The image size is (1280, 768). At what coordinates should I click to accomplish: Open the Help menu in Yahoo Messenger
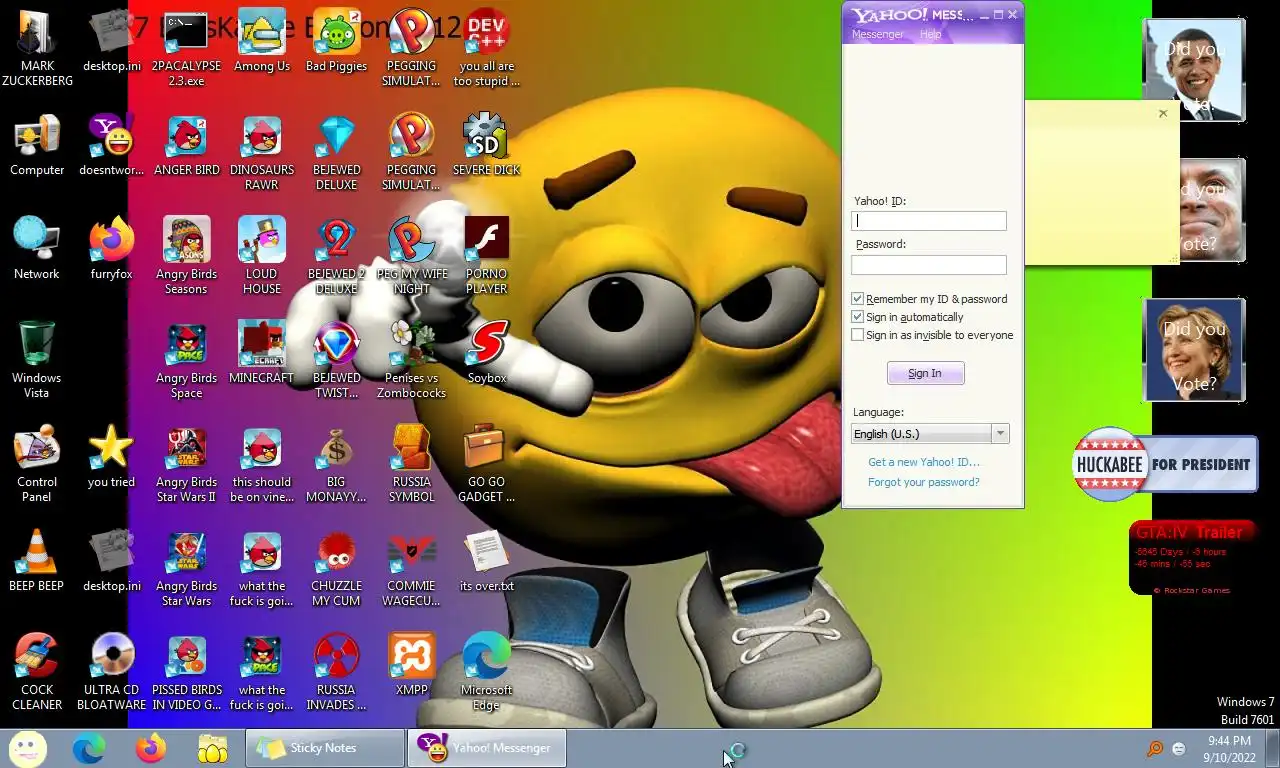(x=930, y=34)
